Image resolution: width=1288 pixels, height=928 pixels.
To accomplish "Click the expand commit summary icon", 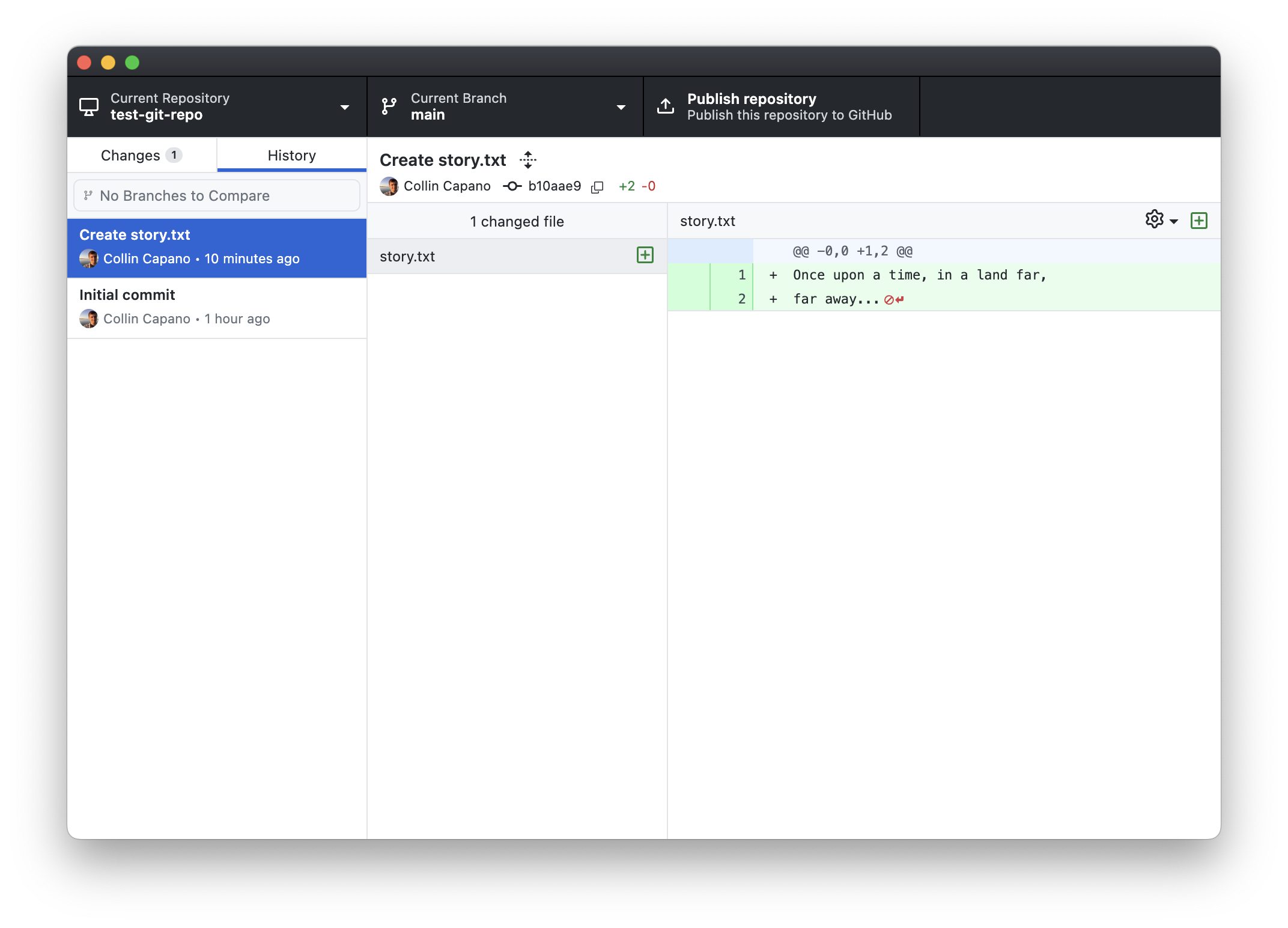I will click(x=528, y=160).
